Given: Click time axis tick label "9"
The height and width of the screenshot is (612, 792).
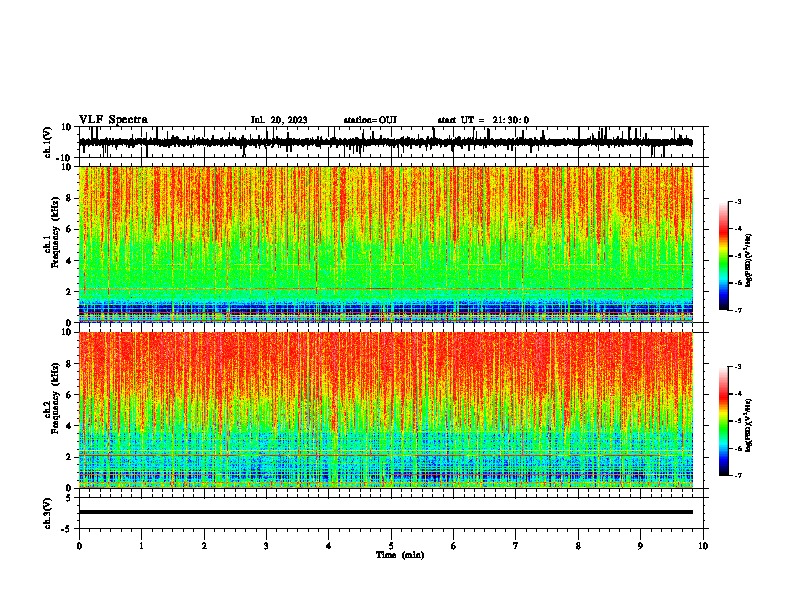Looking at the screenshot, I should coord(640,546).
